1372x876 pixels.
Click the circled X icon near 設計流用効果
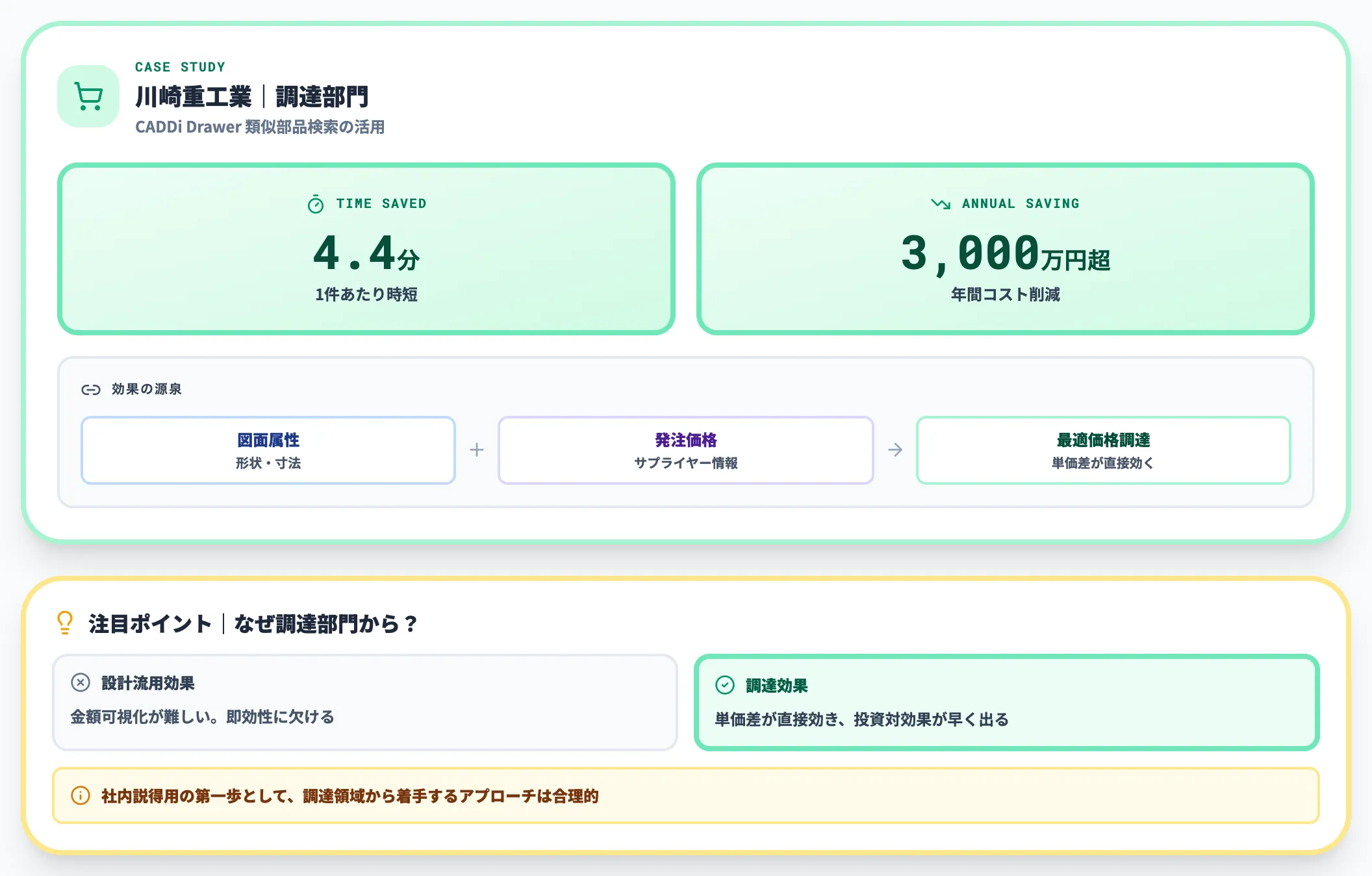pyautogui.click(x=80, y=684)
